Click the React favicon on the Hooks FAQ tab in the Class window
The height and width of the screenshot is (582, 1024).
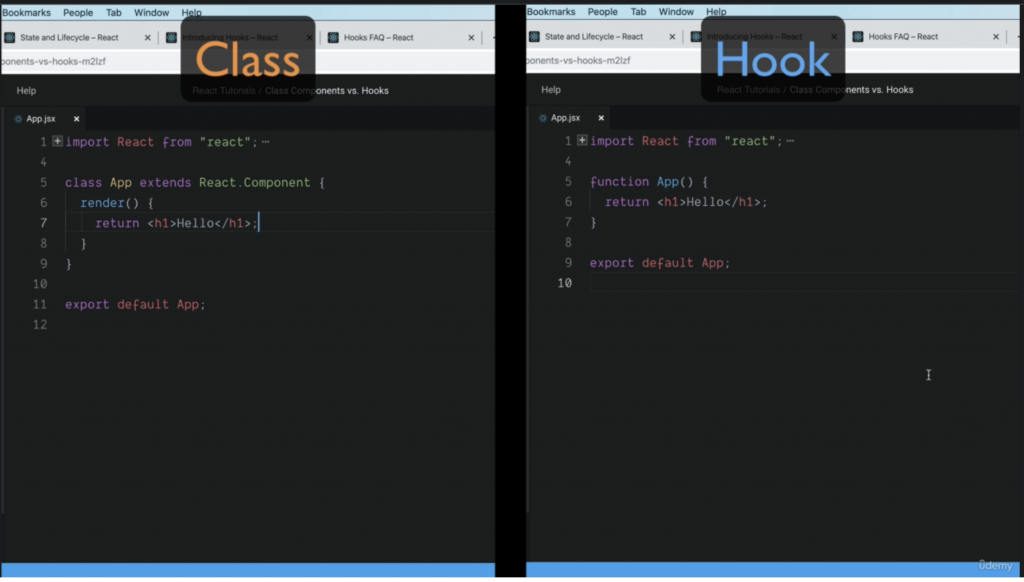tap(333, 38)
